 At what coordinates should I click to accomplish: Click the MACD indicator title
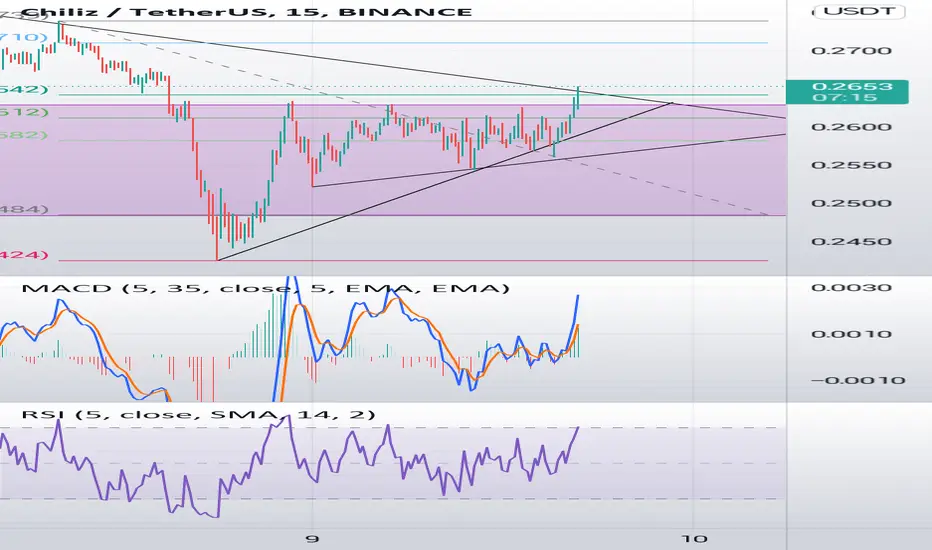click(266, 288)
